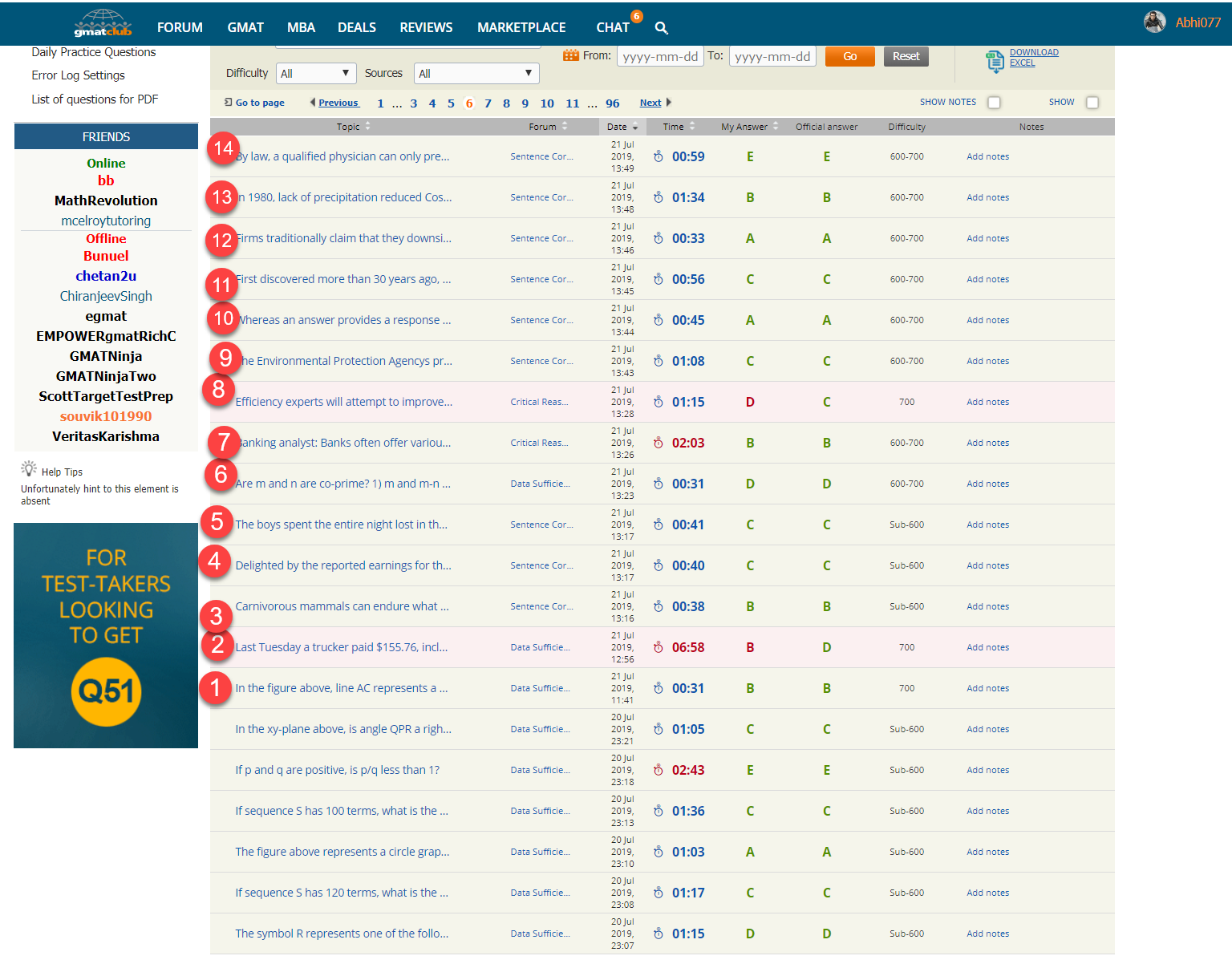Click inside the From date input field
The image size is (1232, 964).
click(660, 55)
